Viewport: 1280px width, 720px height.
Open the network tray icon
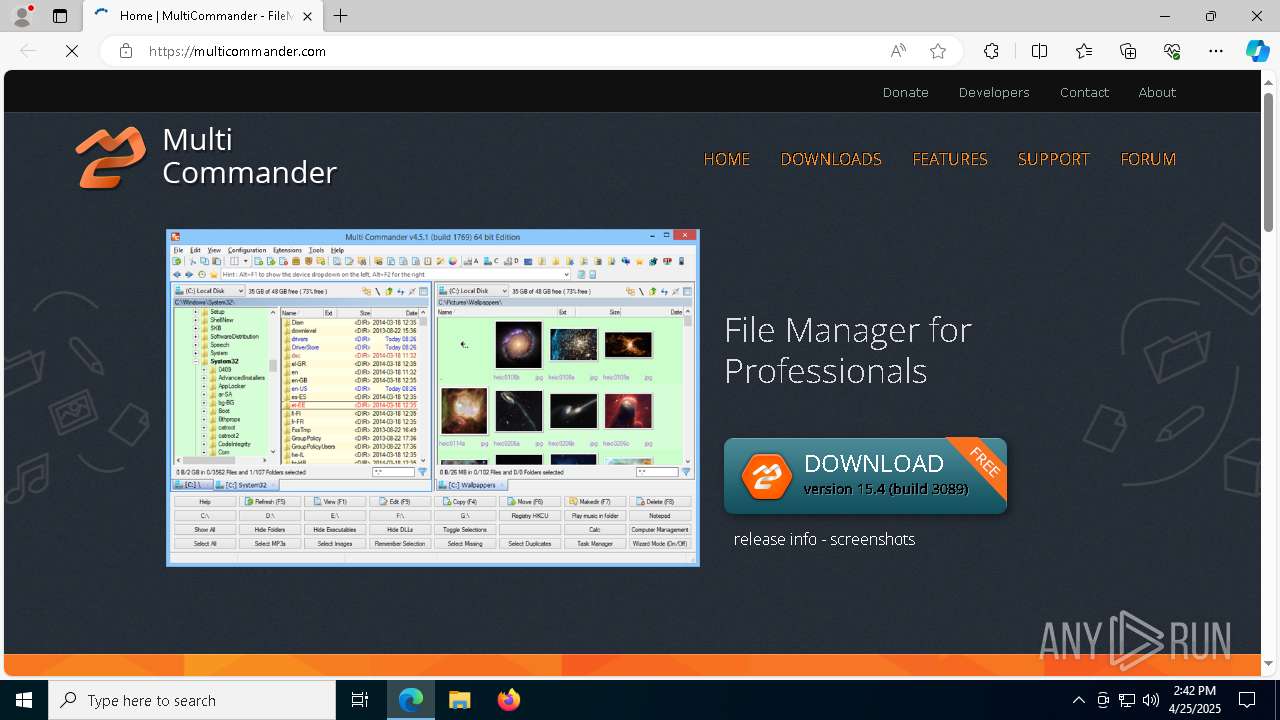point(1127,700)
